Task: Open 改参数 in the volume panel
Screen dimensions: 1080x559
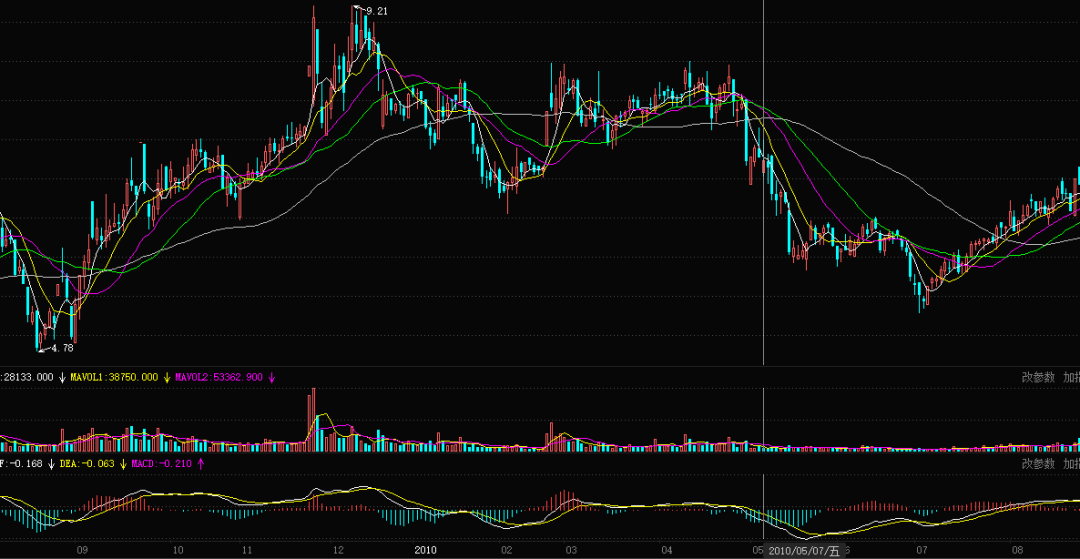Action: pyautogui.click(x=1038, y=377)
